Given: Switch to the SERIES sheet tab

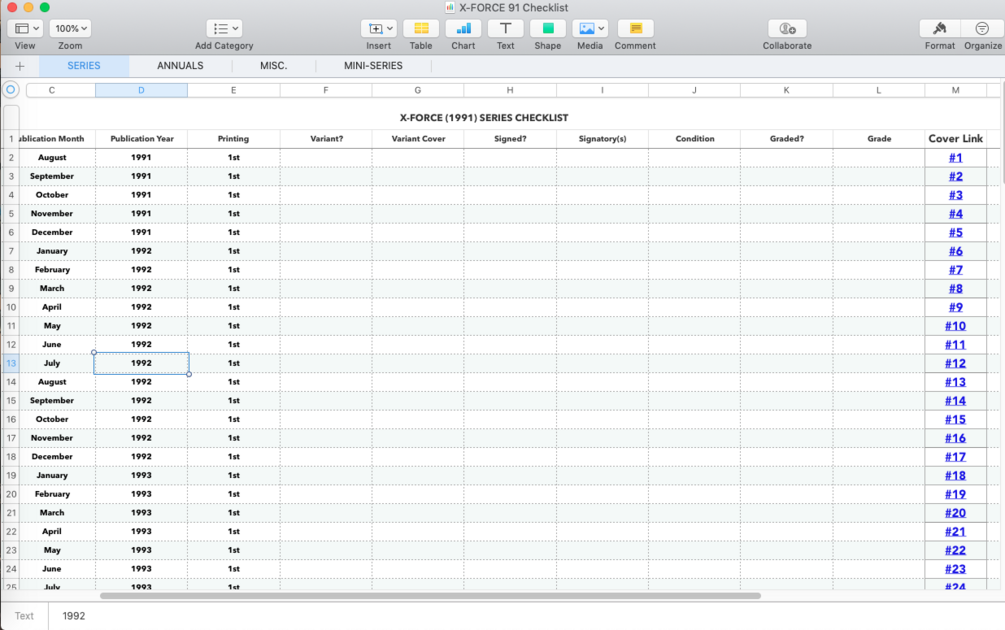Looking at the screenshot, I should point(84,66).
